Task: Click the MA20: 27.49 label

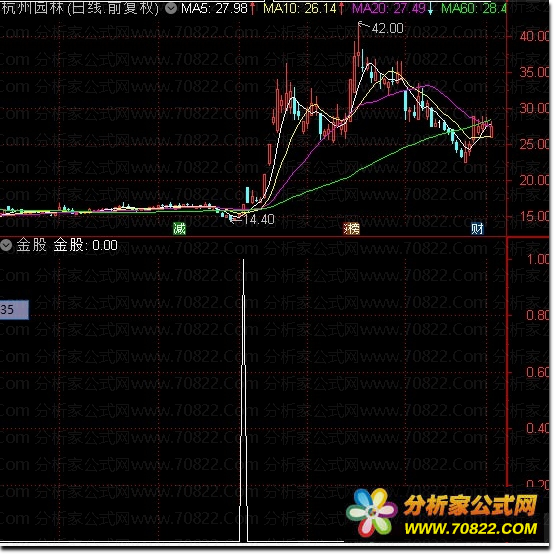Action: coord(389,8)
